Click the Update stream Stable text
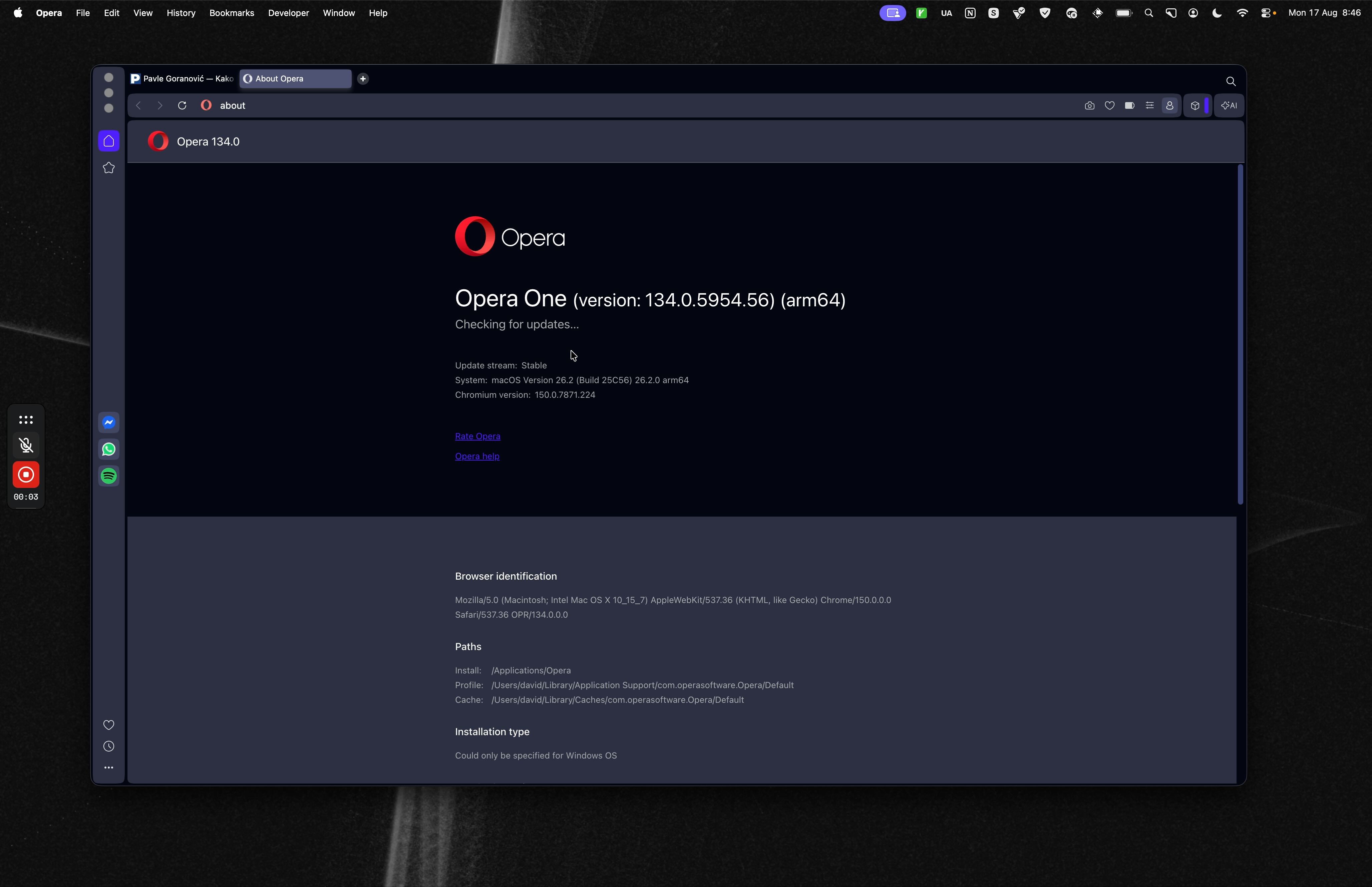Image resolution: width=1372 pixels, height=887 pixels. coord(501,366)
